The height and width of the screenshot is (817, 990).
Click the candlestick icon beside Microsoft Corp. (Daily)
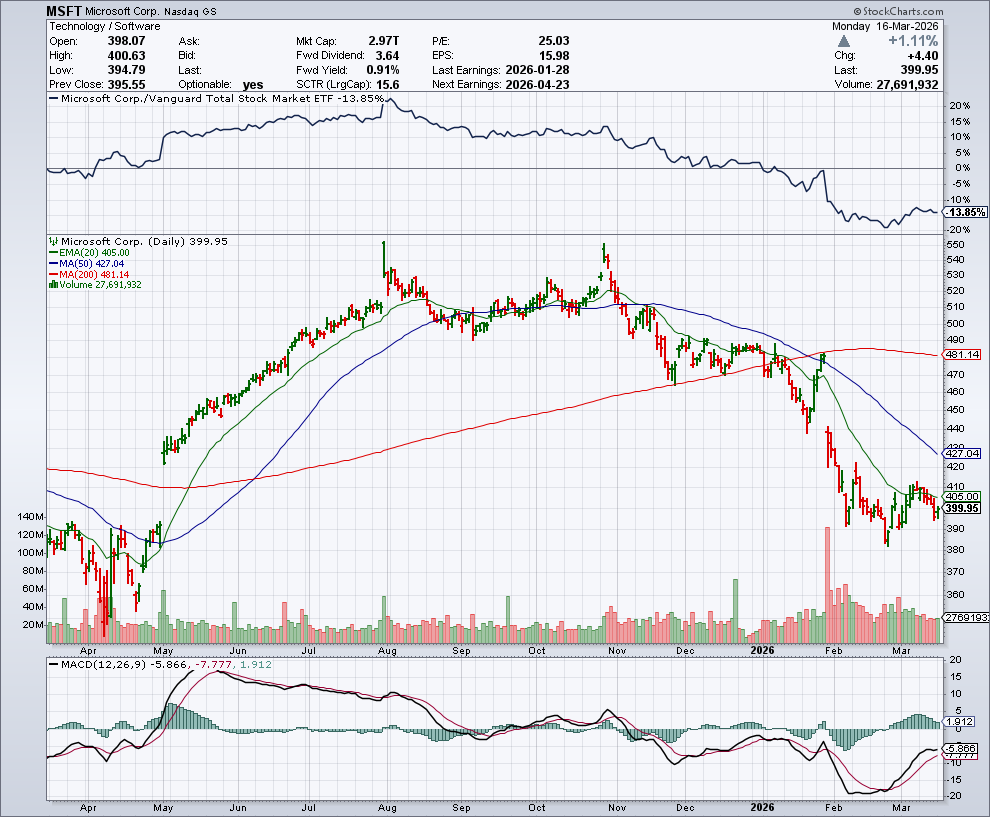click(x=54, y=241)
